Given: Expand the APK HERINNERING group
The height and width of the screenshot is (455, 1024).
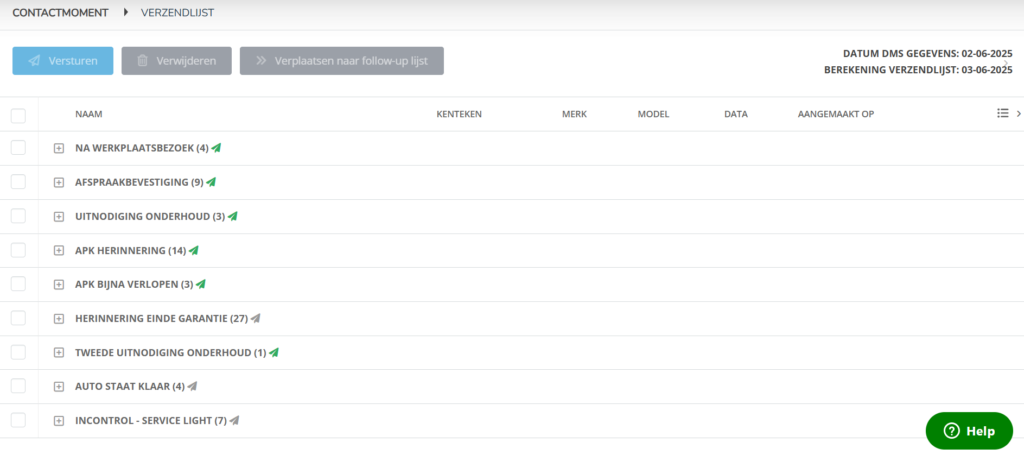Looking at the screenshot, I should pos(59,251).
